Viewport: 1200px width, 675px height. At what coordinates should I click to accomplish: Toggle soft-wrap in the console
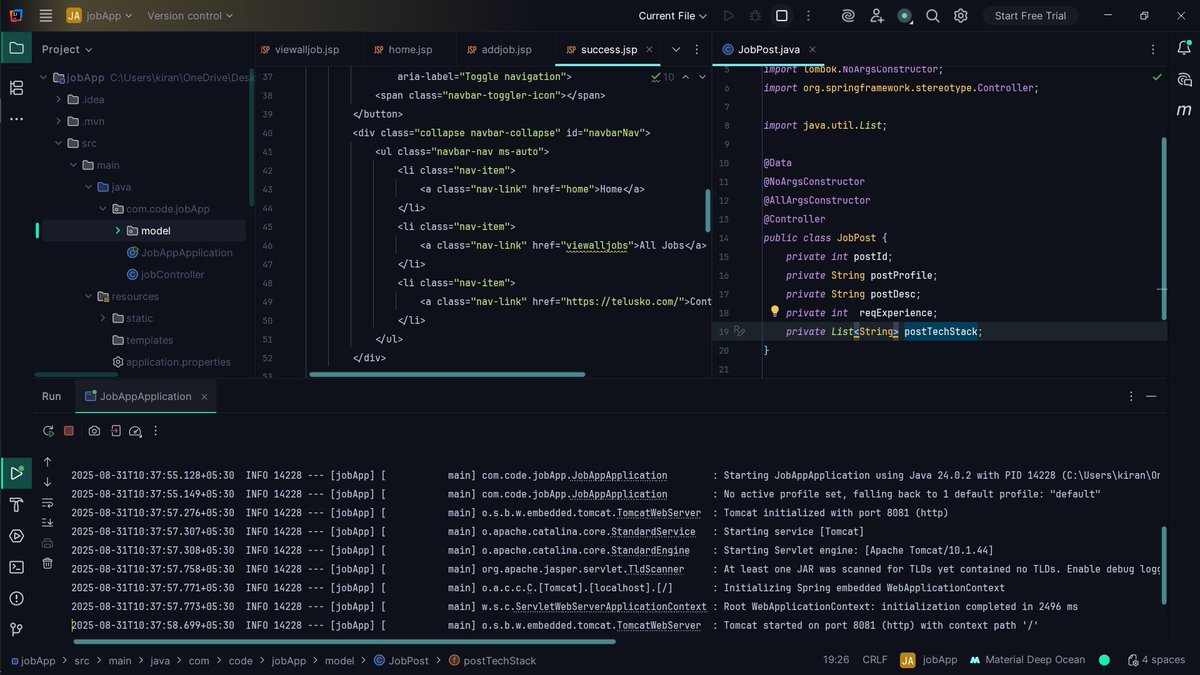[47, 503]
